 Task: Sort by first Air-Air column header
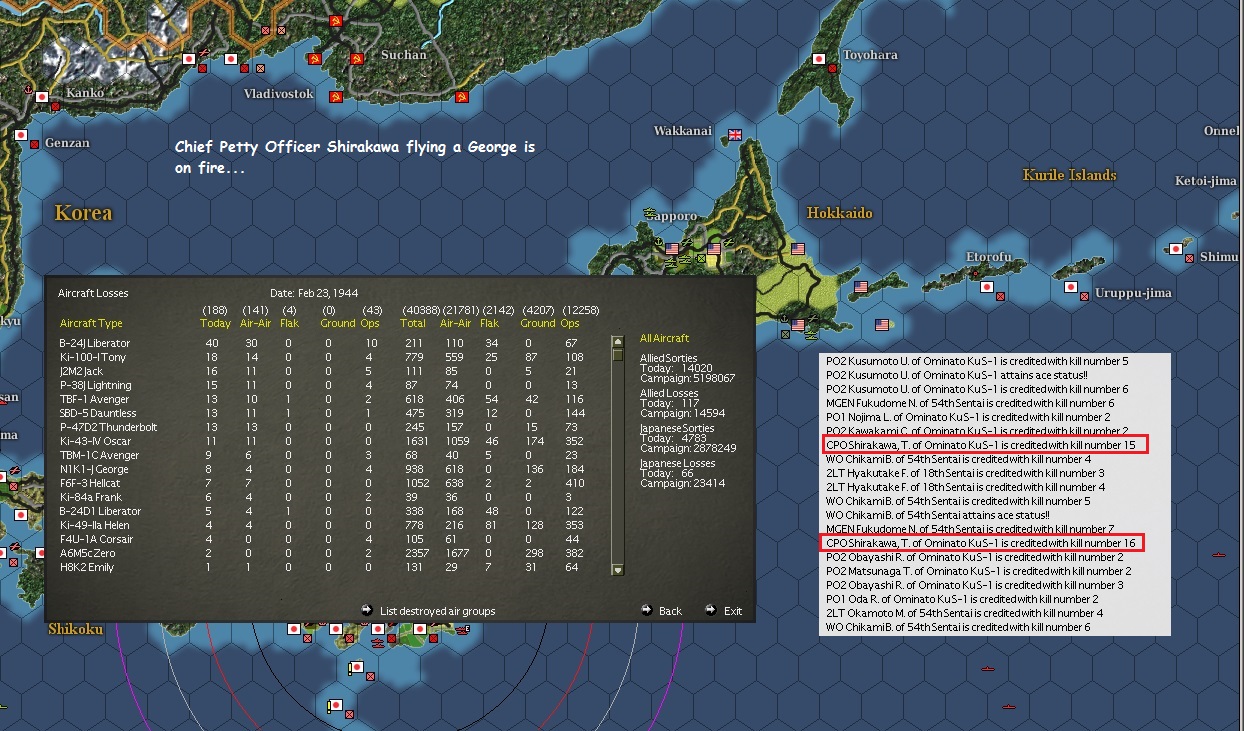tap(256, 323)
